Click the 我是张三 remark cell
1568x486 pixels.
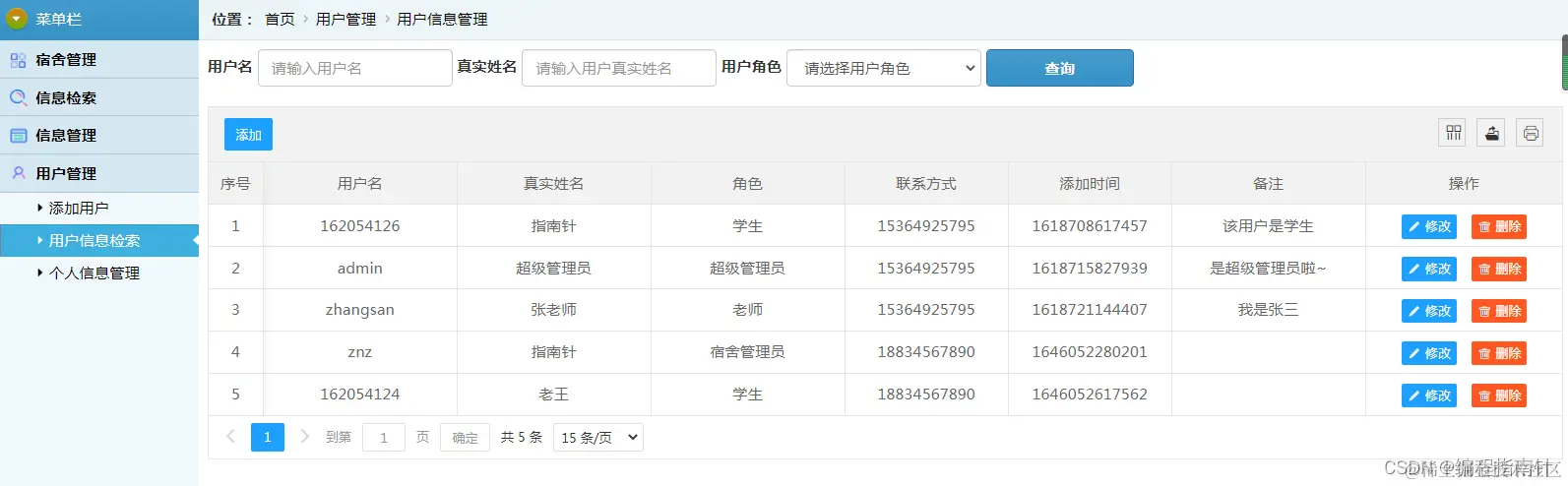pos(1269,310)
